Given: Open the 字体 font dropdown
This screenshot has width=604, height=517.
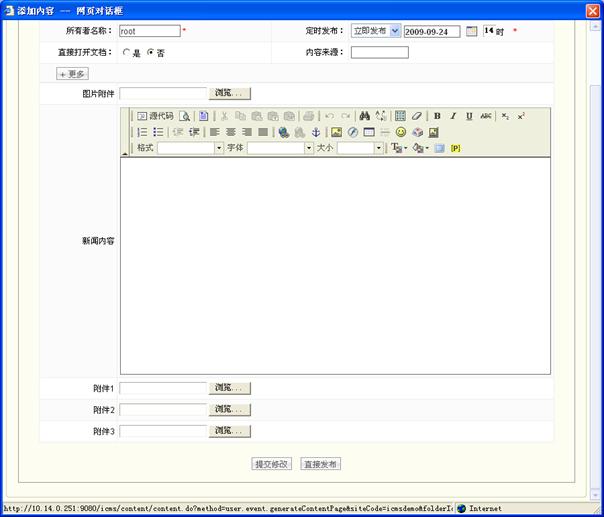Looking at the screenshot, I should 280,148.
